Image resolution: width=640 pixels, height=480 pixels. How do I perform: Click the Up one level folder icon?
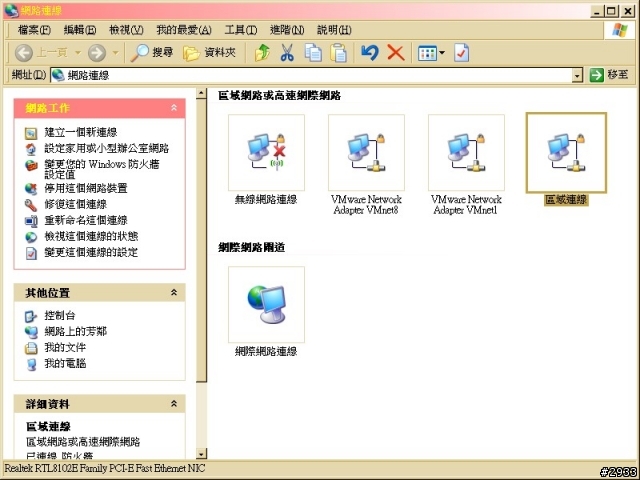tap(262, 53)
